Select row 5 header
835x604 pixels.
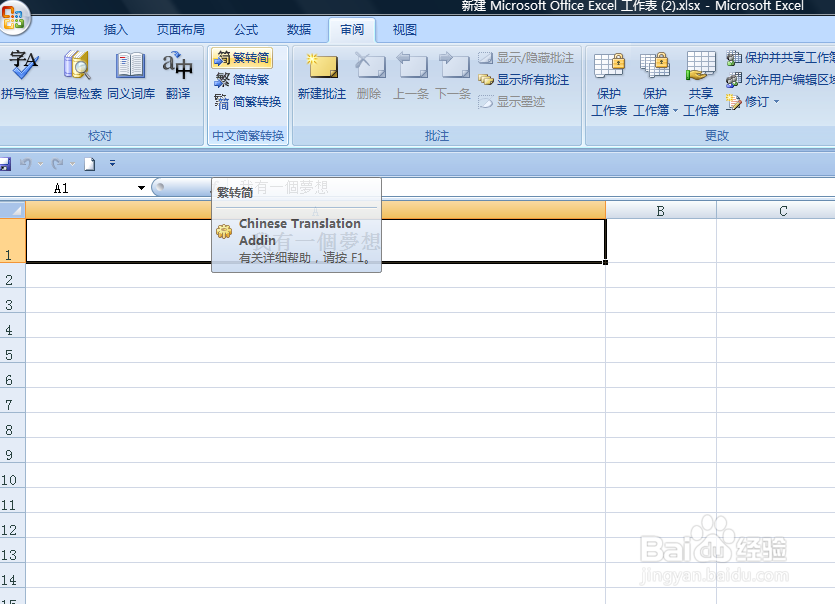click(x=13, y=350)
